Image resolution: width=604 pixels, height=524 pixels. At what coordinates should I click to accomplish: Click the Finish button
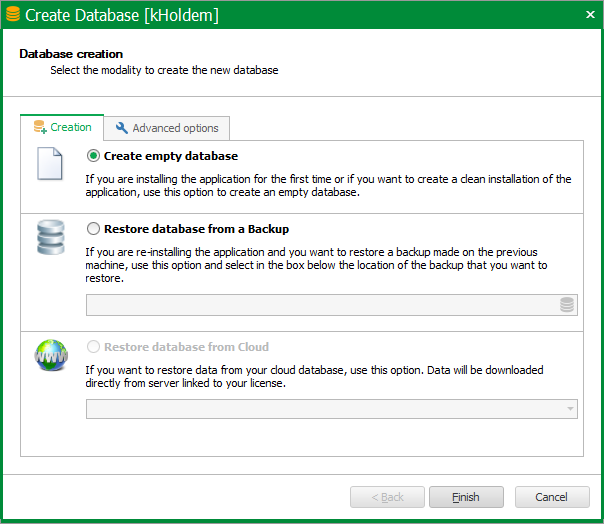coord(466,497)
